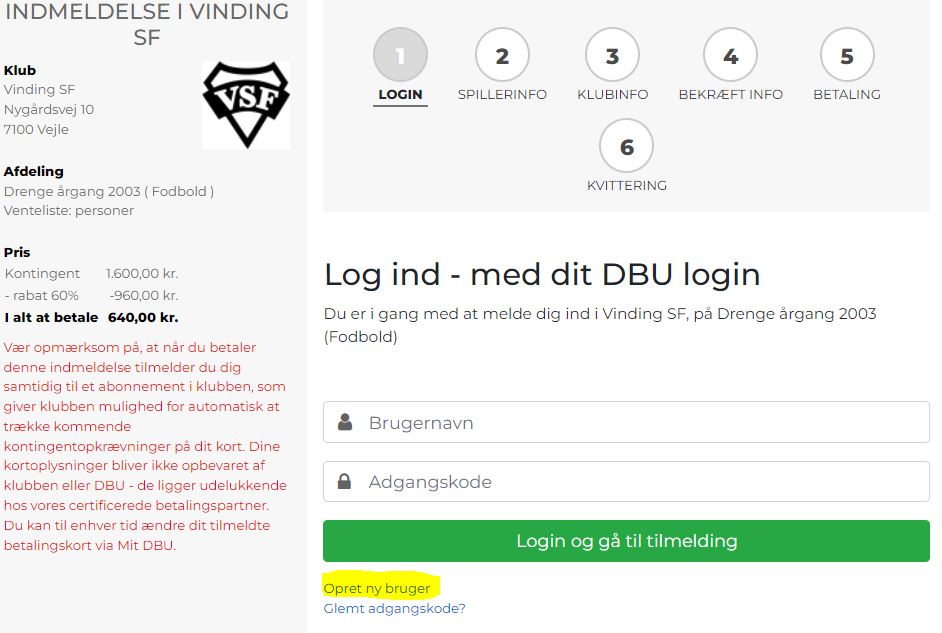Click Login og gå til tilmelding button
The height and width of the screenshot is (633, 942).
click(x=627, y=541)
